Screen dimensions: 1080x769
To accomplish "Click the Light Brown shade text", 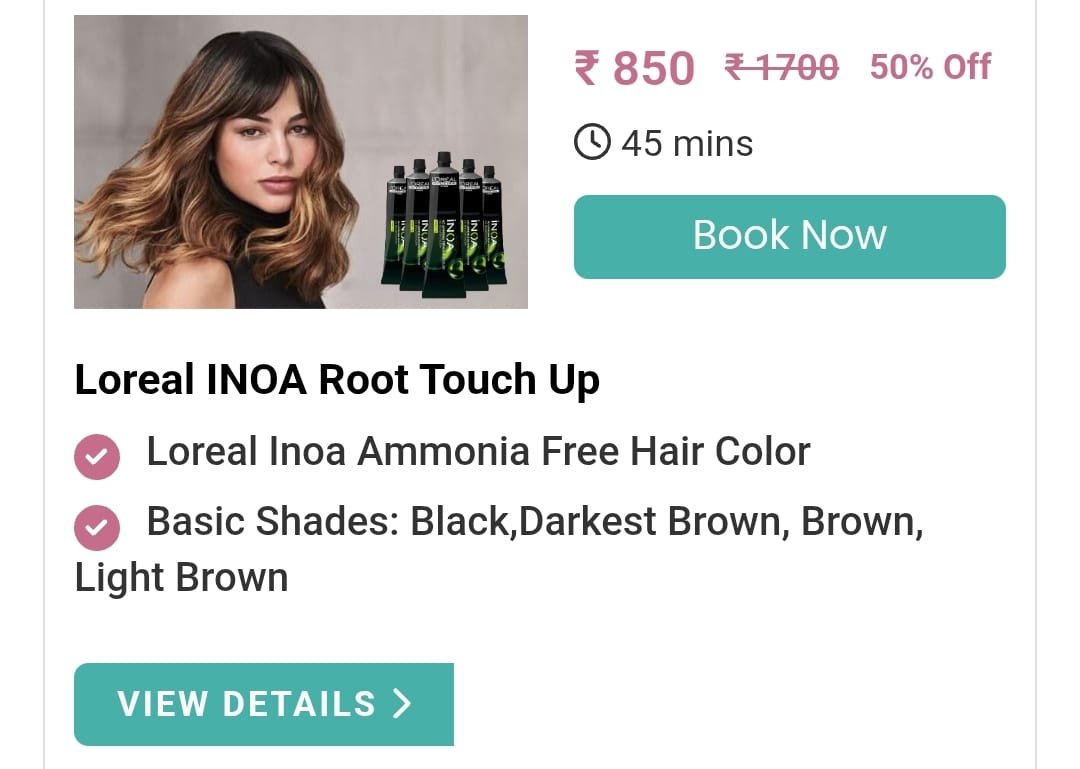I will pyautogui.click(x=181, y=577).
